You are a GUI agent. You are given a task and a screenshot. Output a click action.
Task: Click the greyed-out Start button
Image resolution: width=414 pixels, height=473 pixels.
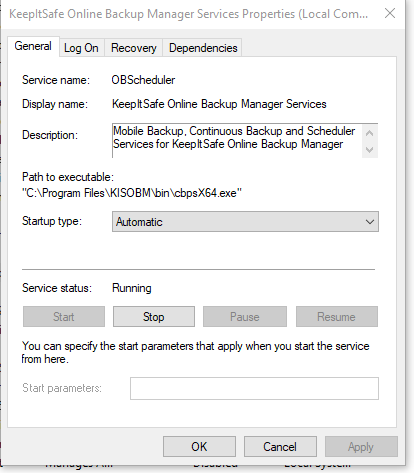(x=64, y=317)
